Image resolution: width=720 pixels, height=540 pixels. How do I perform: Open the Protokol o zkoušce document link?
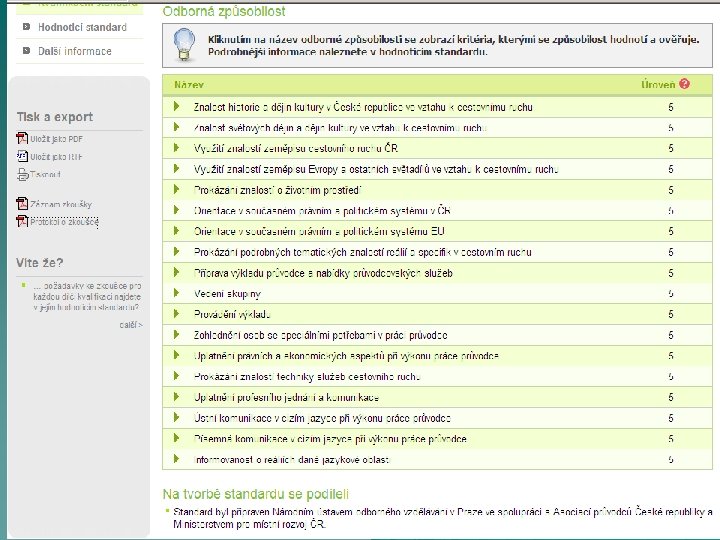65,222
